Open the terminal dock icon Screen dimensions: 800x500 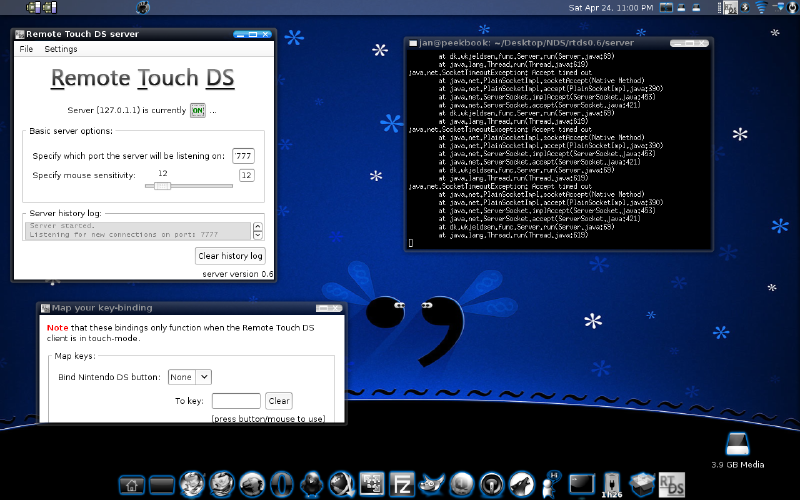pyautogui.click(x=582, y=484)
